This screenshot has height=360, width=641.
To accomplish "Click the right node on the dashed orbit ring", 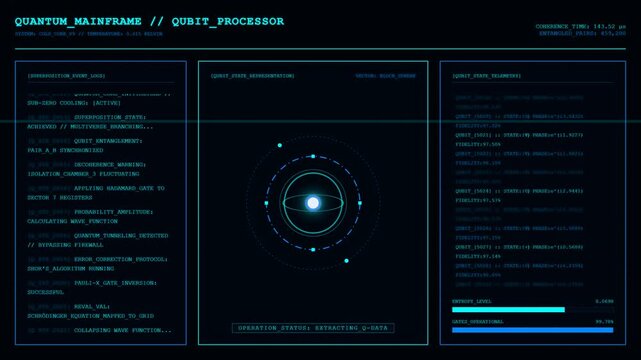I will [x=360, y=203].
